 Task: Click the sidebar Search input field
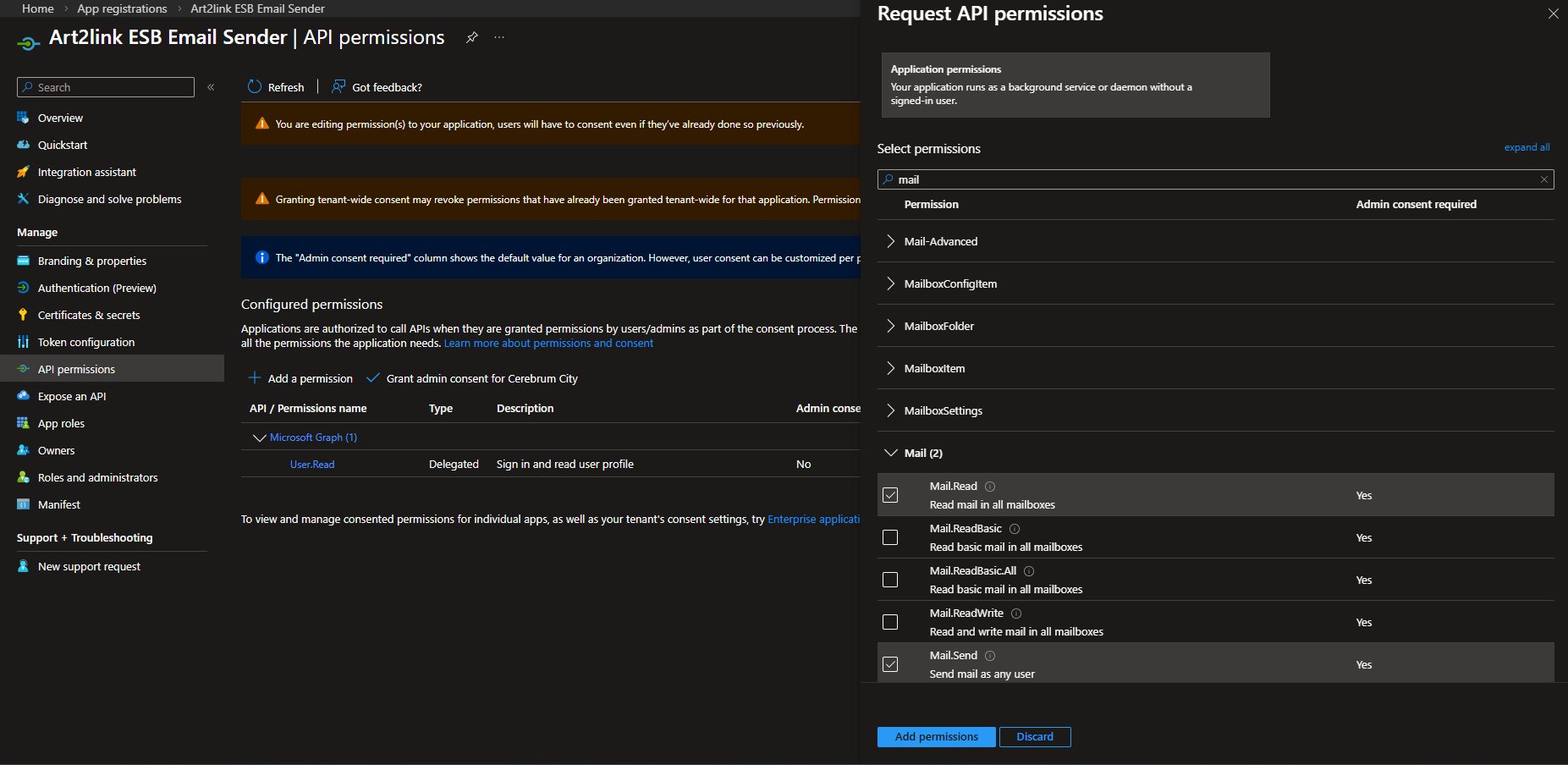click(106, 87)
